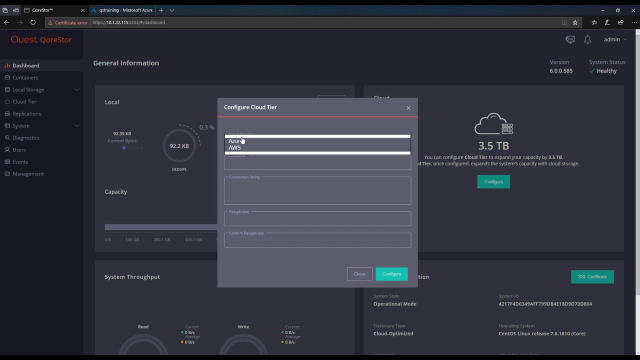Click the Replications sidebar icon
This screenshot has height=360, width=640.
[7, 114]
